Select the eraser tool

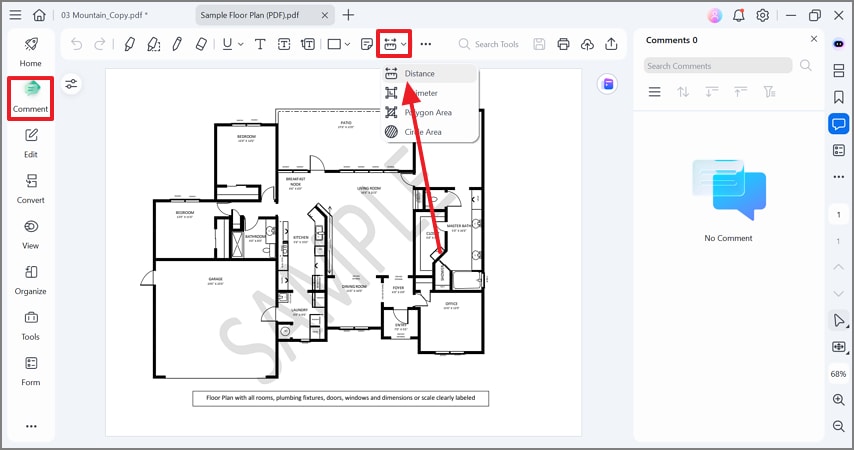tap(201, 44)
